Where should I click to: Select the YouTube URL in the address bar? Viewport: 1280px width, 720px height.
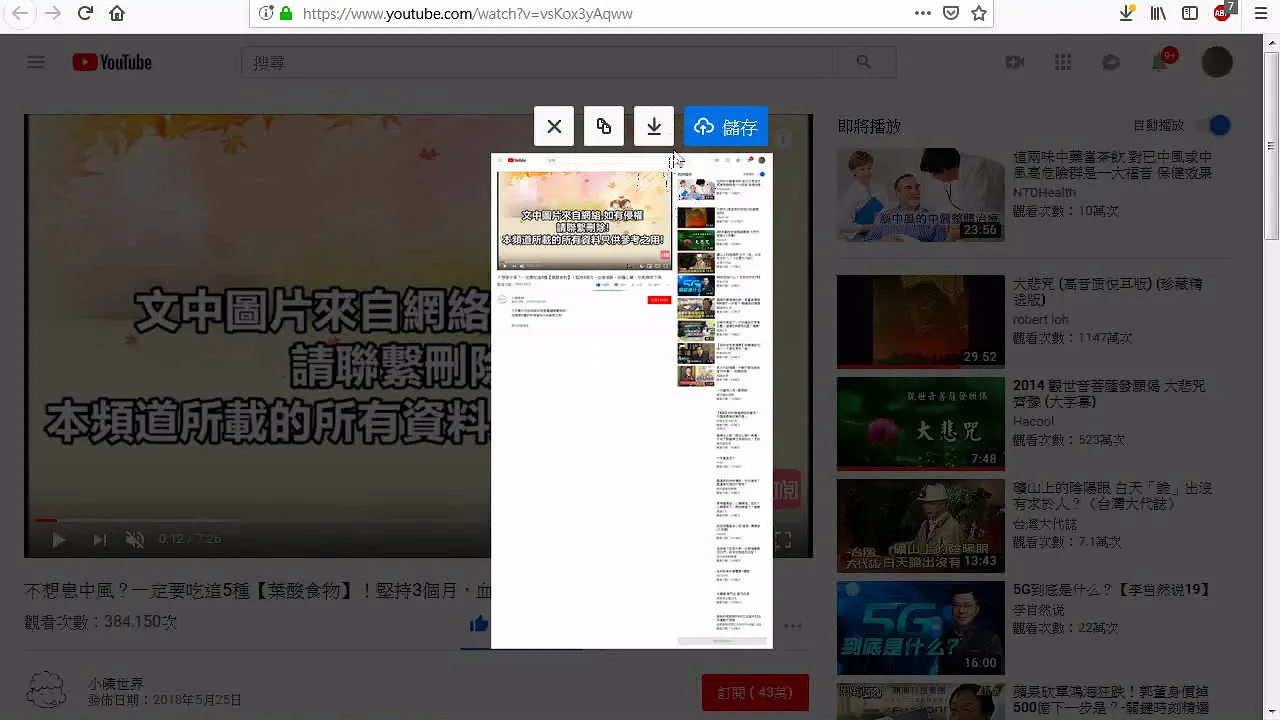[x=468, y=14]
